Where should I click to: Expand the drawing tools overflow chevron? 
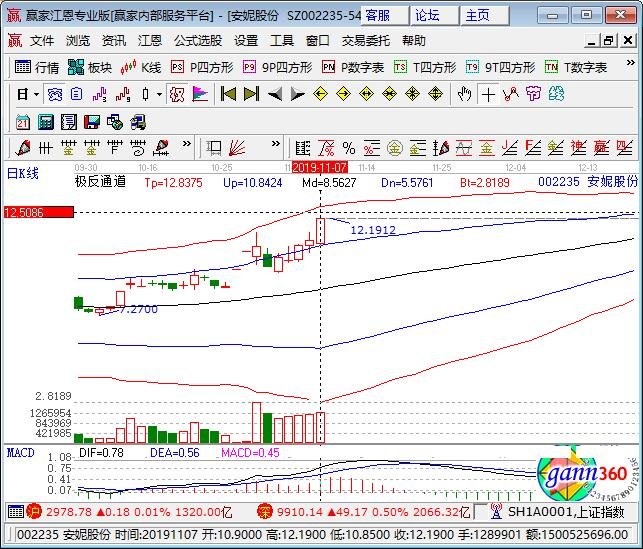coord(187,144)
